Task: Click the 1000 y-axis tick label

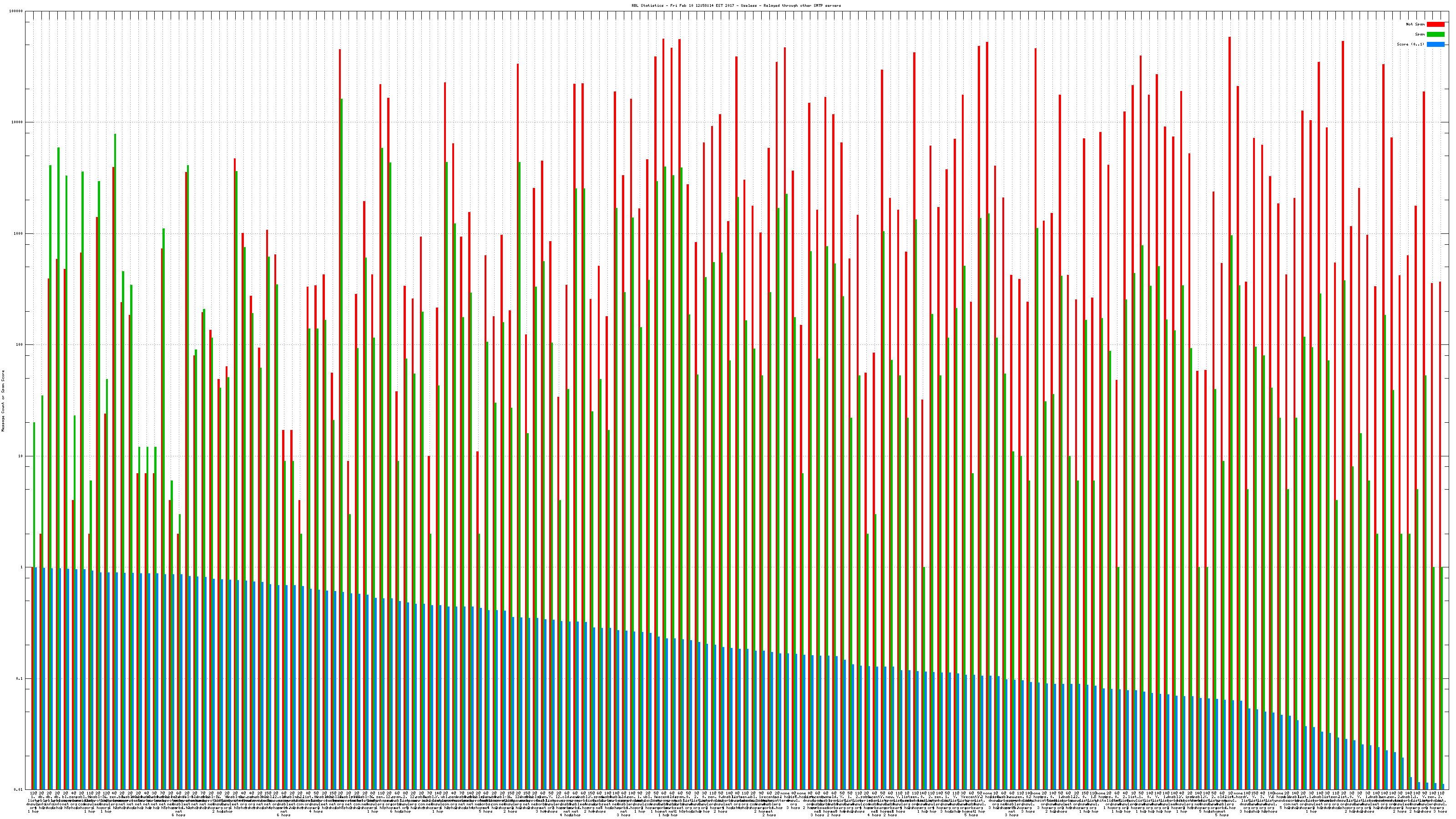Action: tap(19, 233)
